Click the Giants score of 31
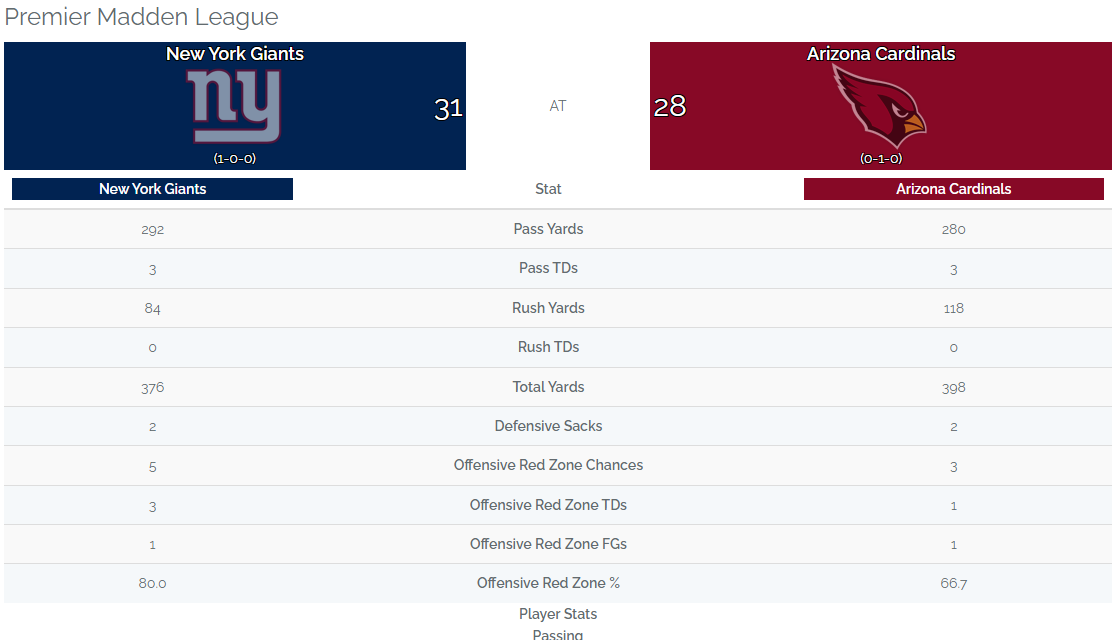The width and height of the screenshot is (1118, 640). 448,108
